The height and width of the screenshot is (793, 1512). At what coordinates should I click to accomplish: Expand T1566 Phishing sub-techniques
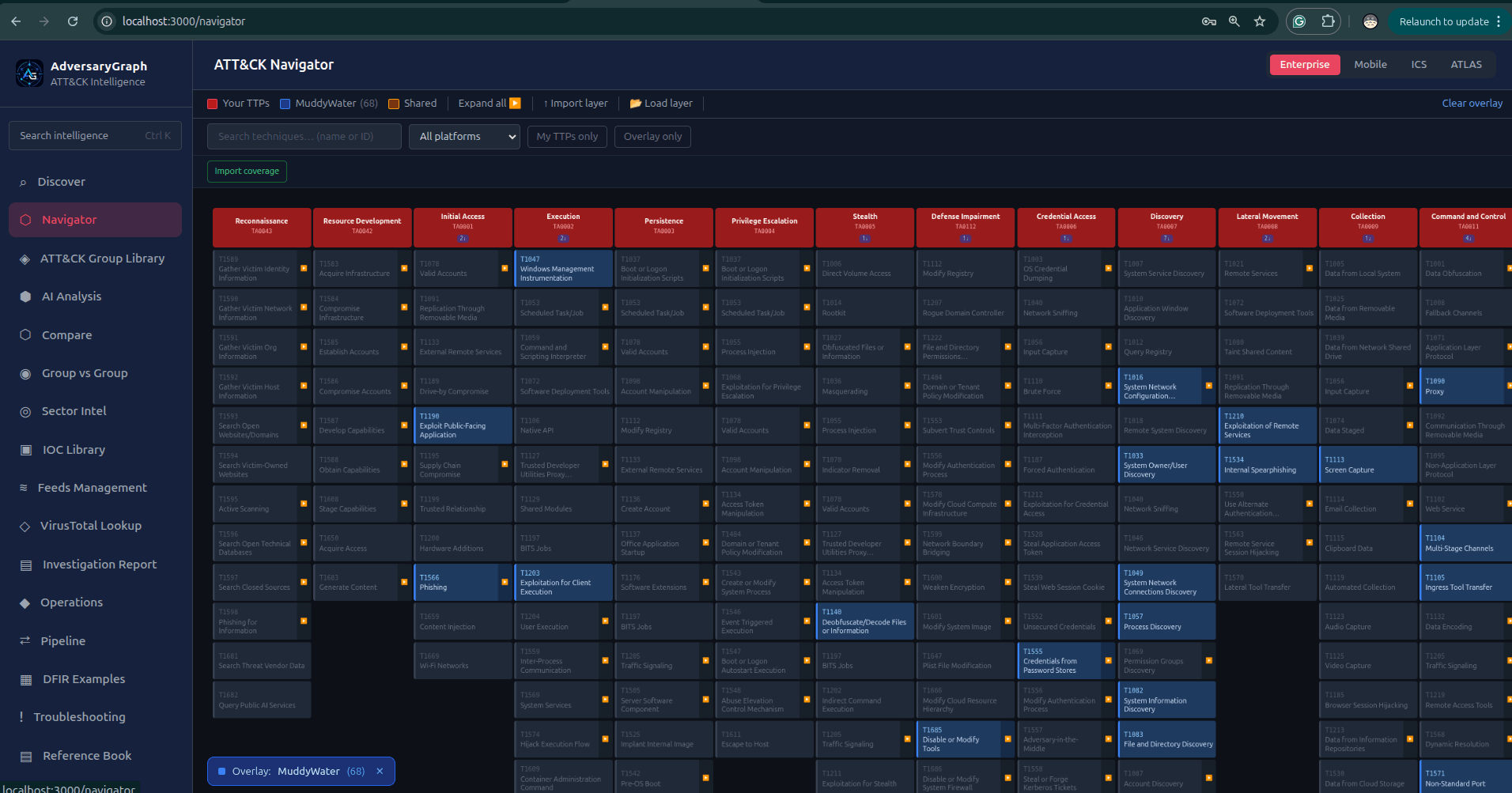click(x=505, y=583)
